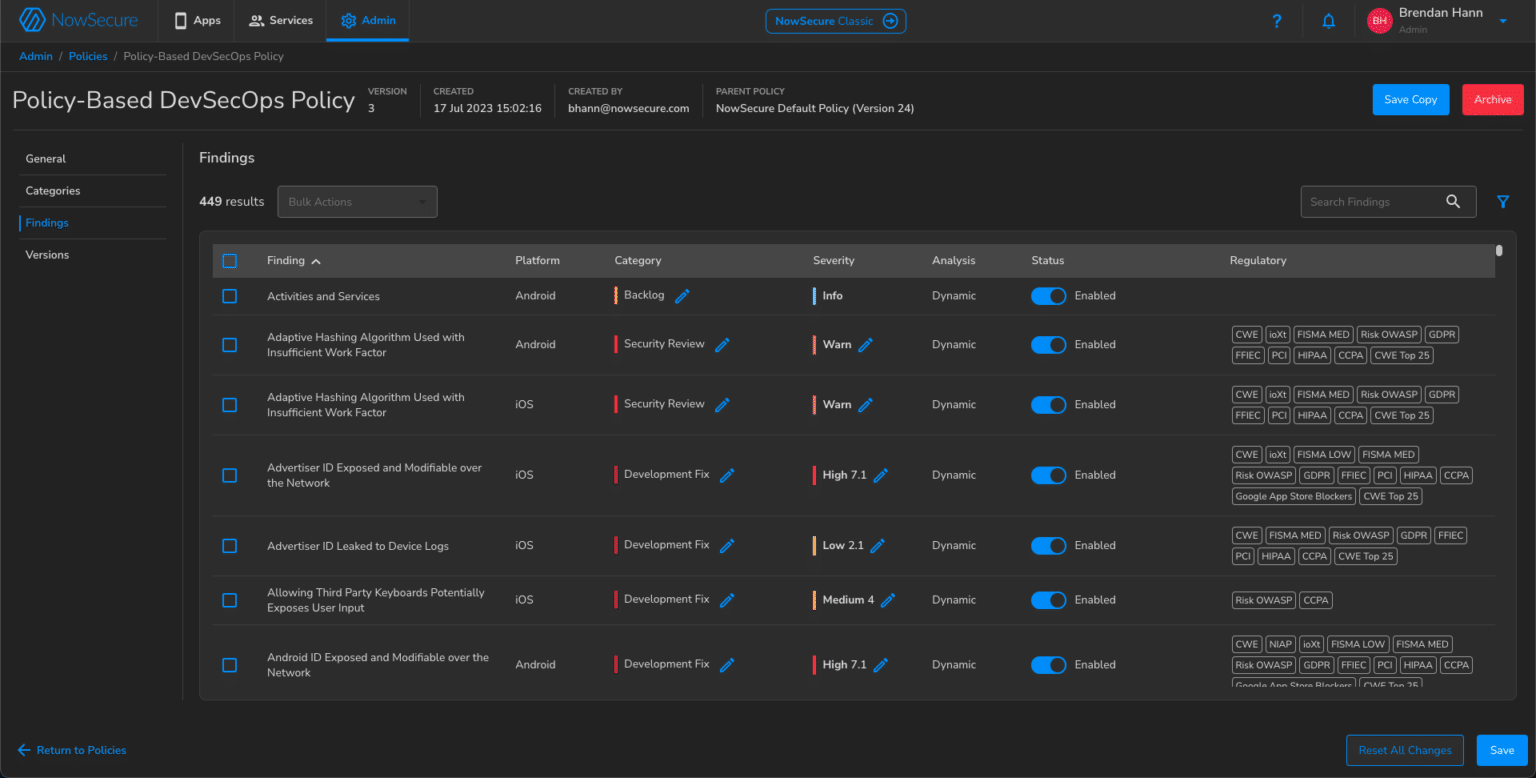Sort by Platform column header
The width and height of the screenshot is (1536, 778).
[x=537, y=261]
